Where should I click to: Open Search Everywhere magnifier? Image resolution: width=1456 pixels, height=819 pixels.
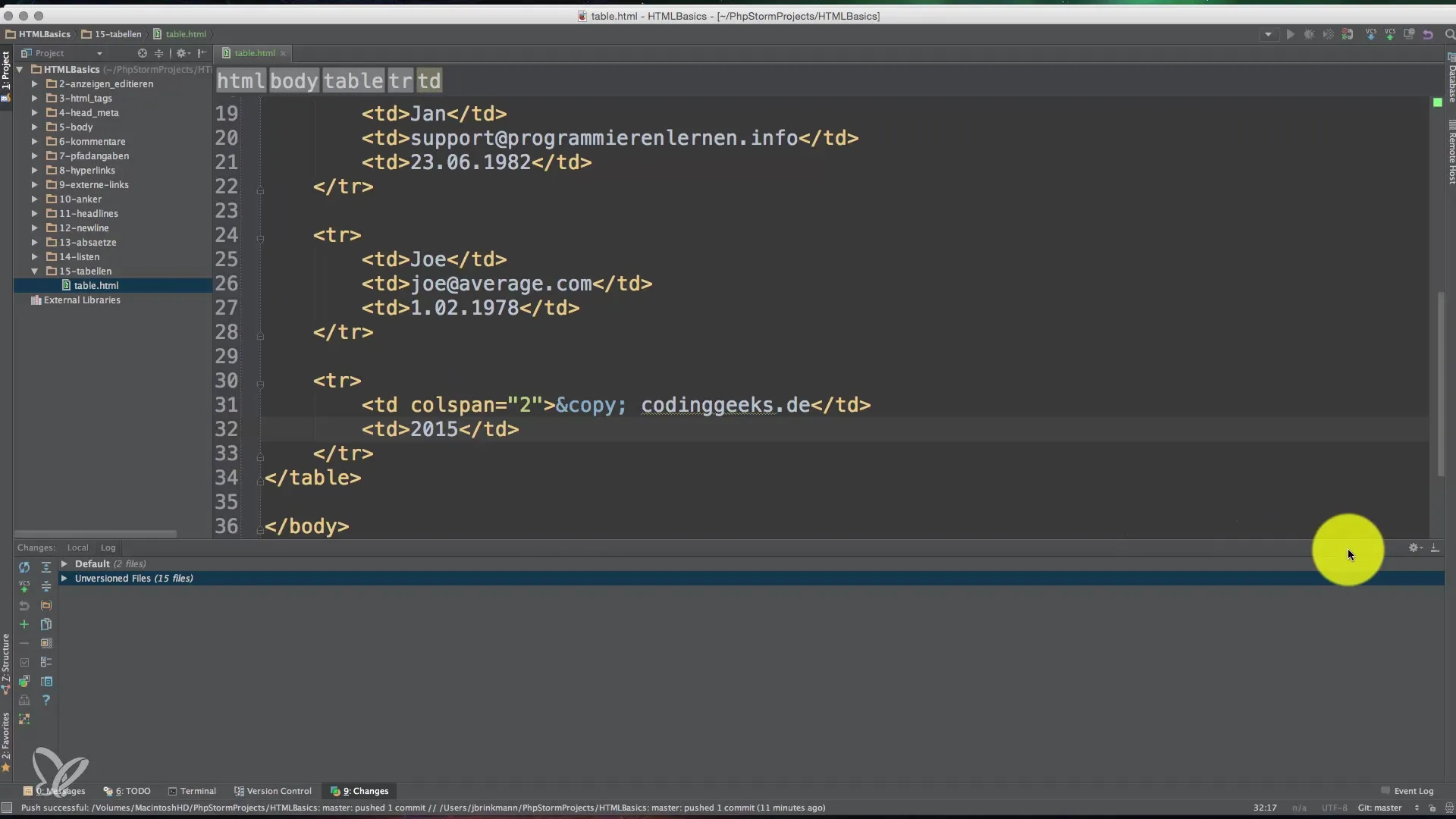tap(1449, 34)
